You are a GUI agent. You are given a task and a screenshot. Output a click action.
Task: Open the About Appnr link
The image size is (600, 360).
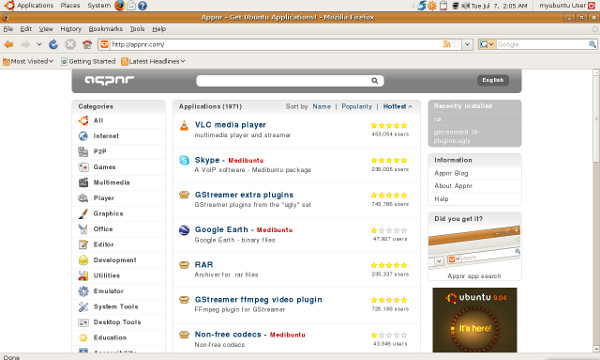click(x=453, y=186)
